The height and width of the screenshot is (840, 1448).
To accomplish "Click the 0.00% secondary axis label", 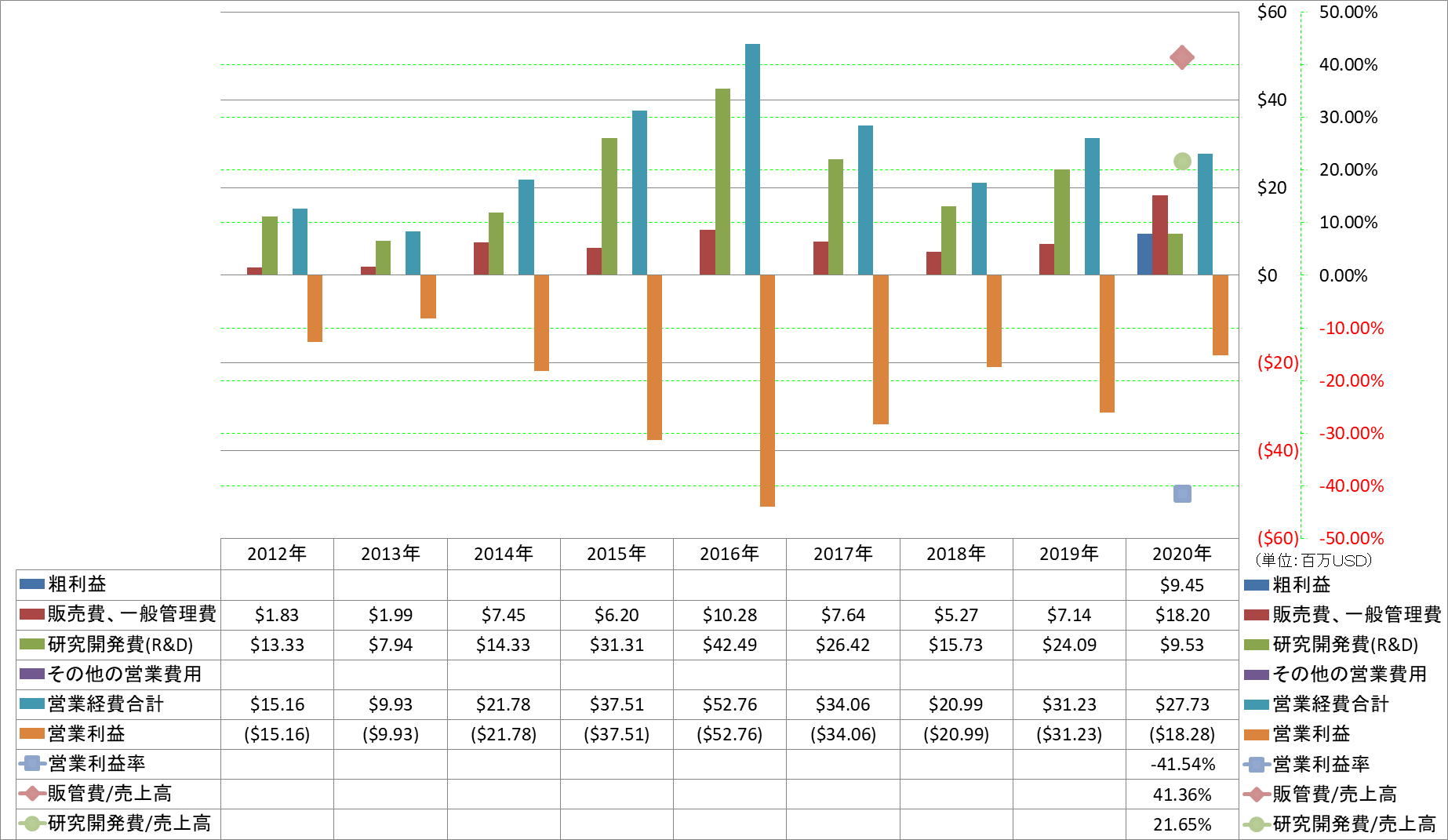I will (x=1343, y=275).
